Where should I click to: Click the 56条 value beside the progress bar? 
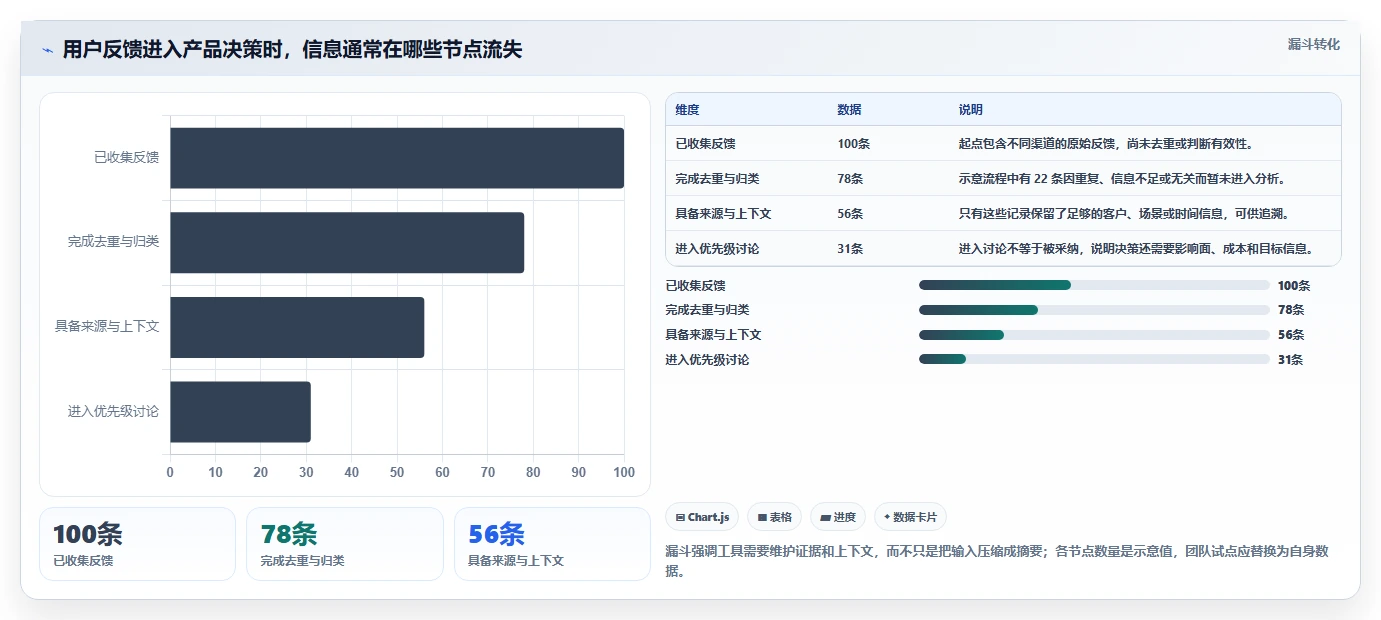click(1291, 335)
